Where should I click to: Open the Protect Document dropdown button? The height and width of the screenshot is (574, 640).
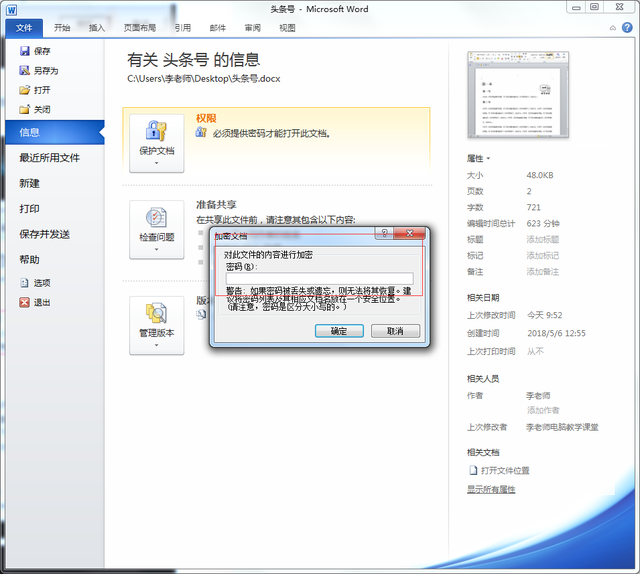click(x=157, y=143)
